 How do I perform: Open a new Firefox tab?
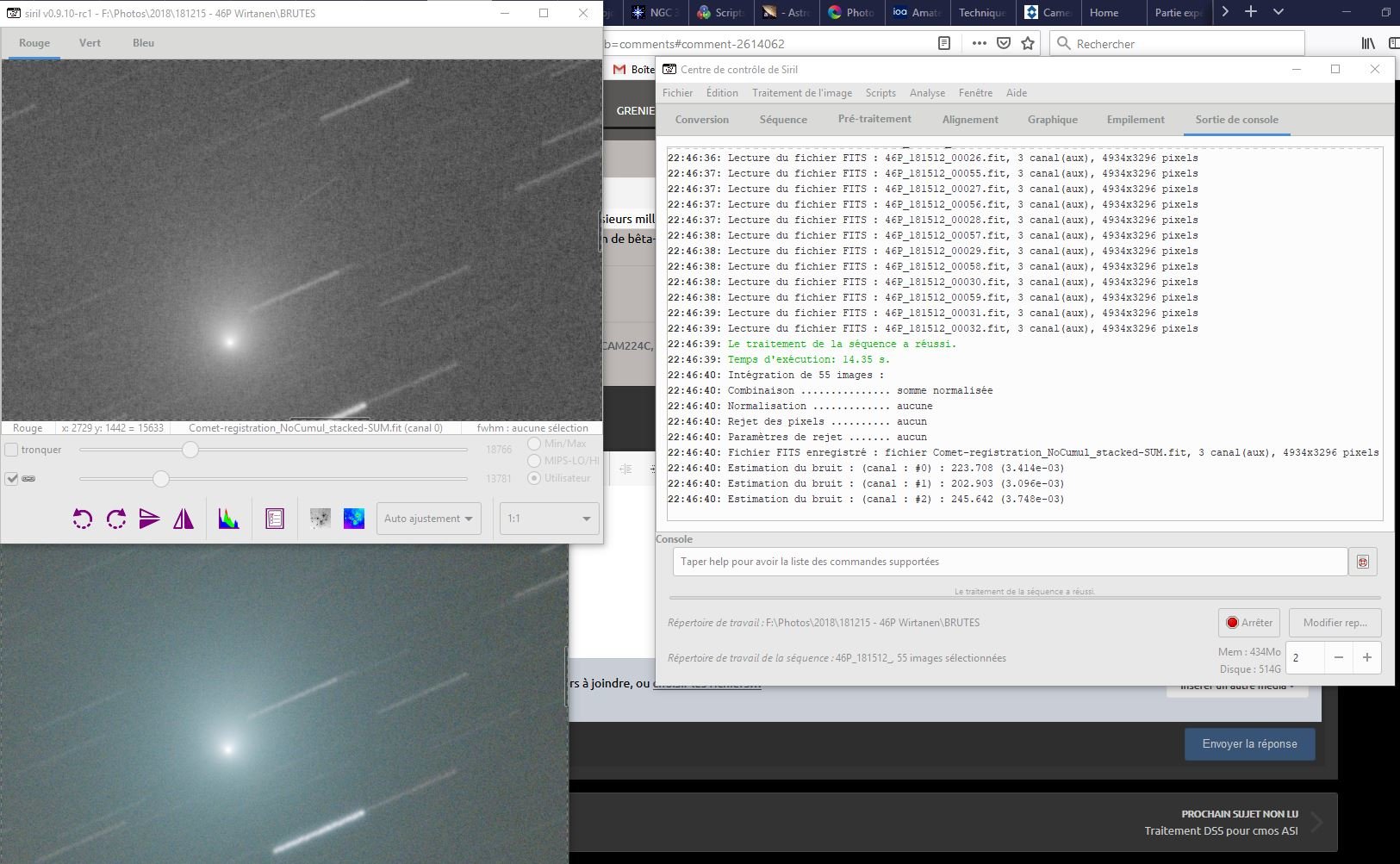[x=1251, y=12]
